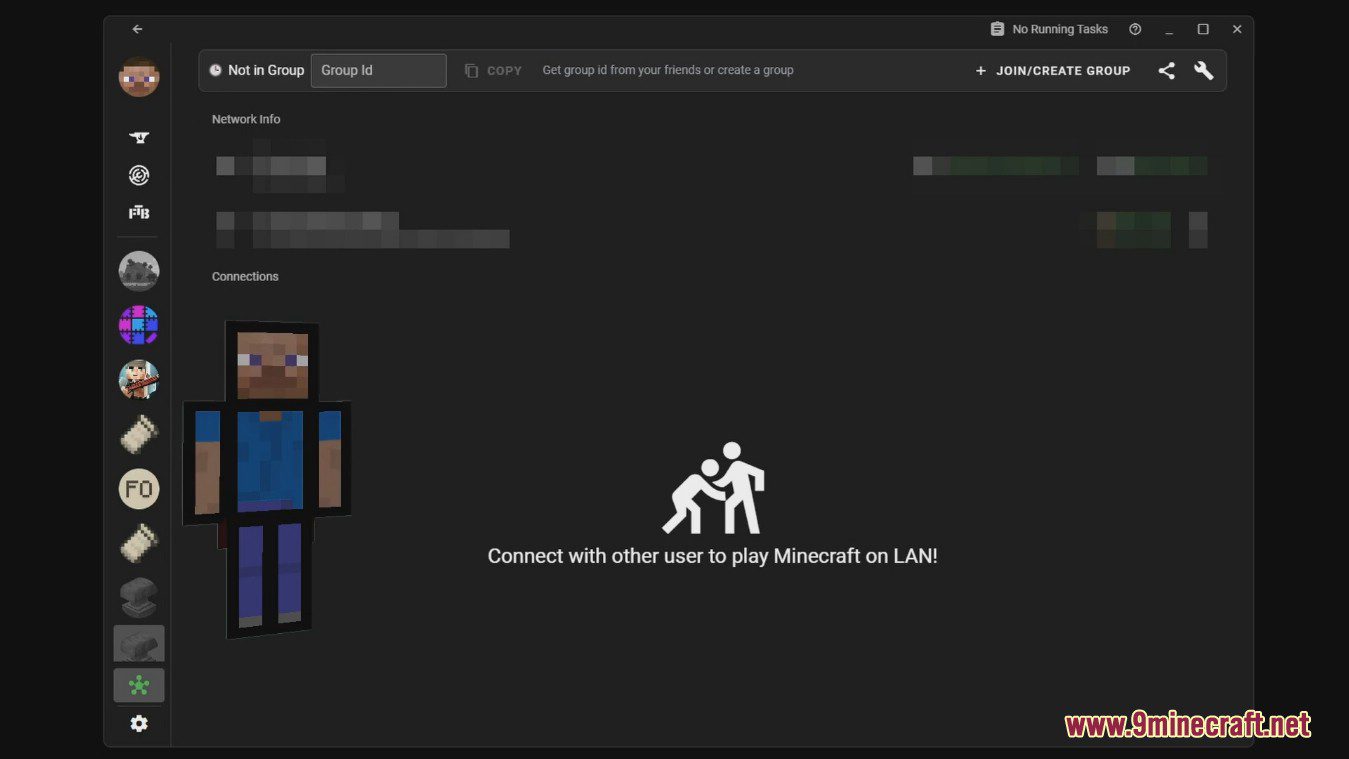1349x759 pixels.
Task: Click the Connections heading
Action: 245,276
